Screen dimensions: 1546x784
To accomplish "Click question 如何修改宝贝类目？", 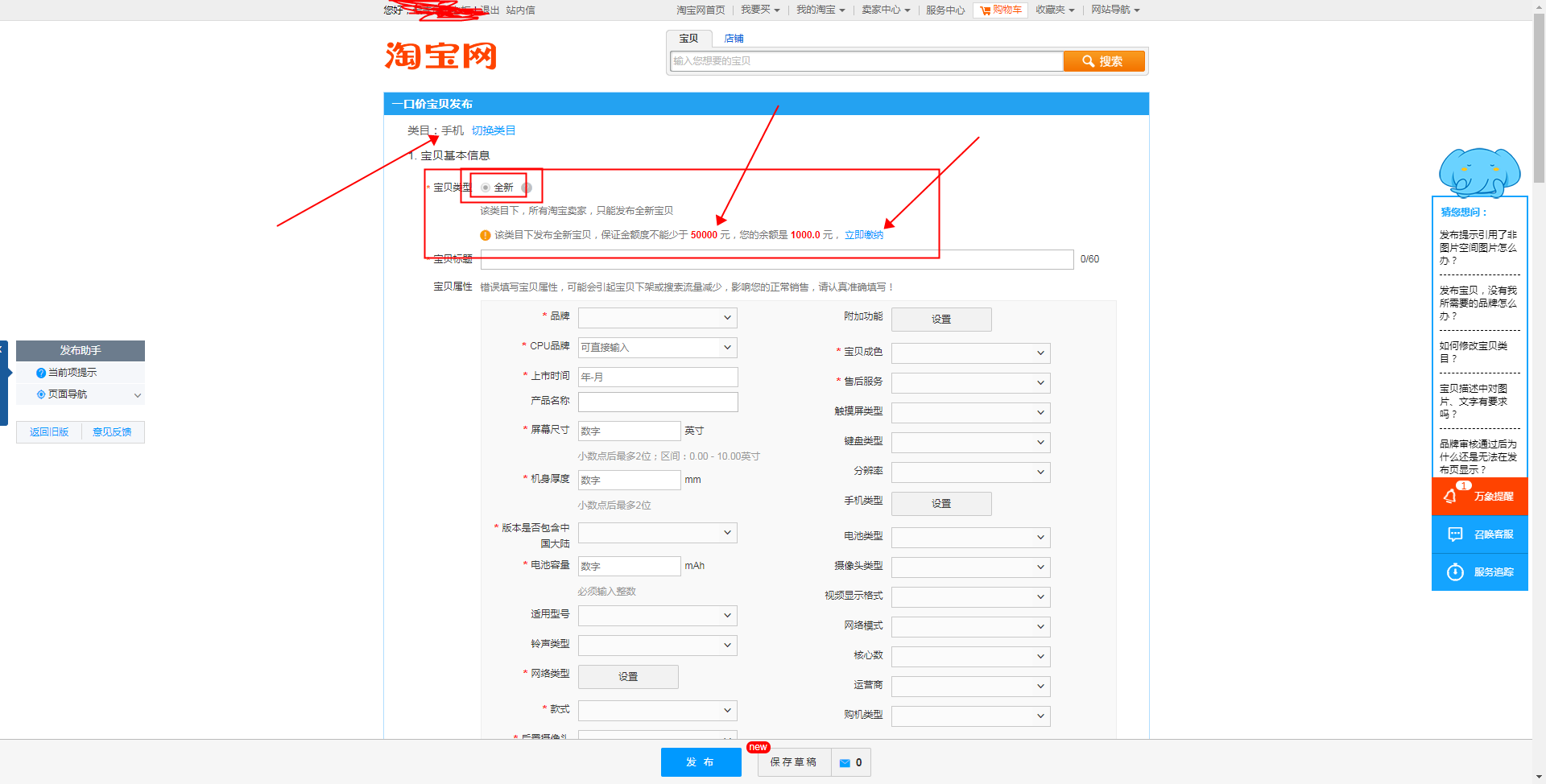I will pyautogui.click(x=1474, y=353).
